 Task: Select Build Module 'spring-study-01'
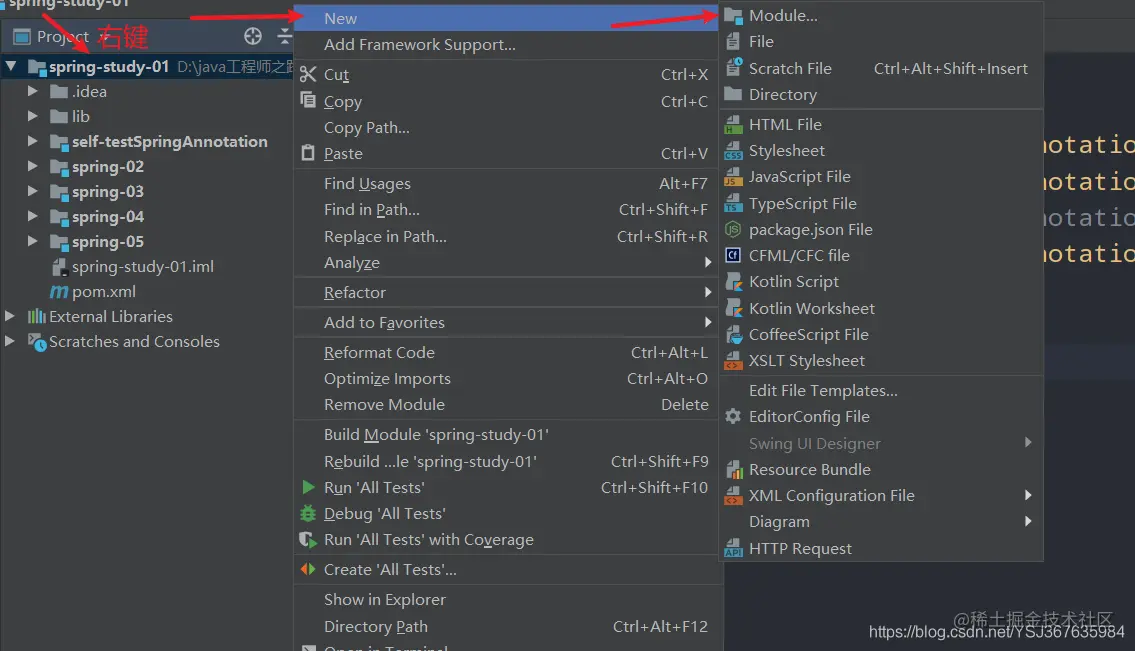[506, 434]
